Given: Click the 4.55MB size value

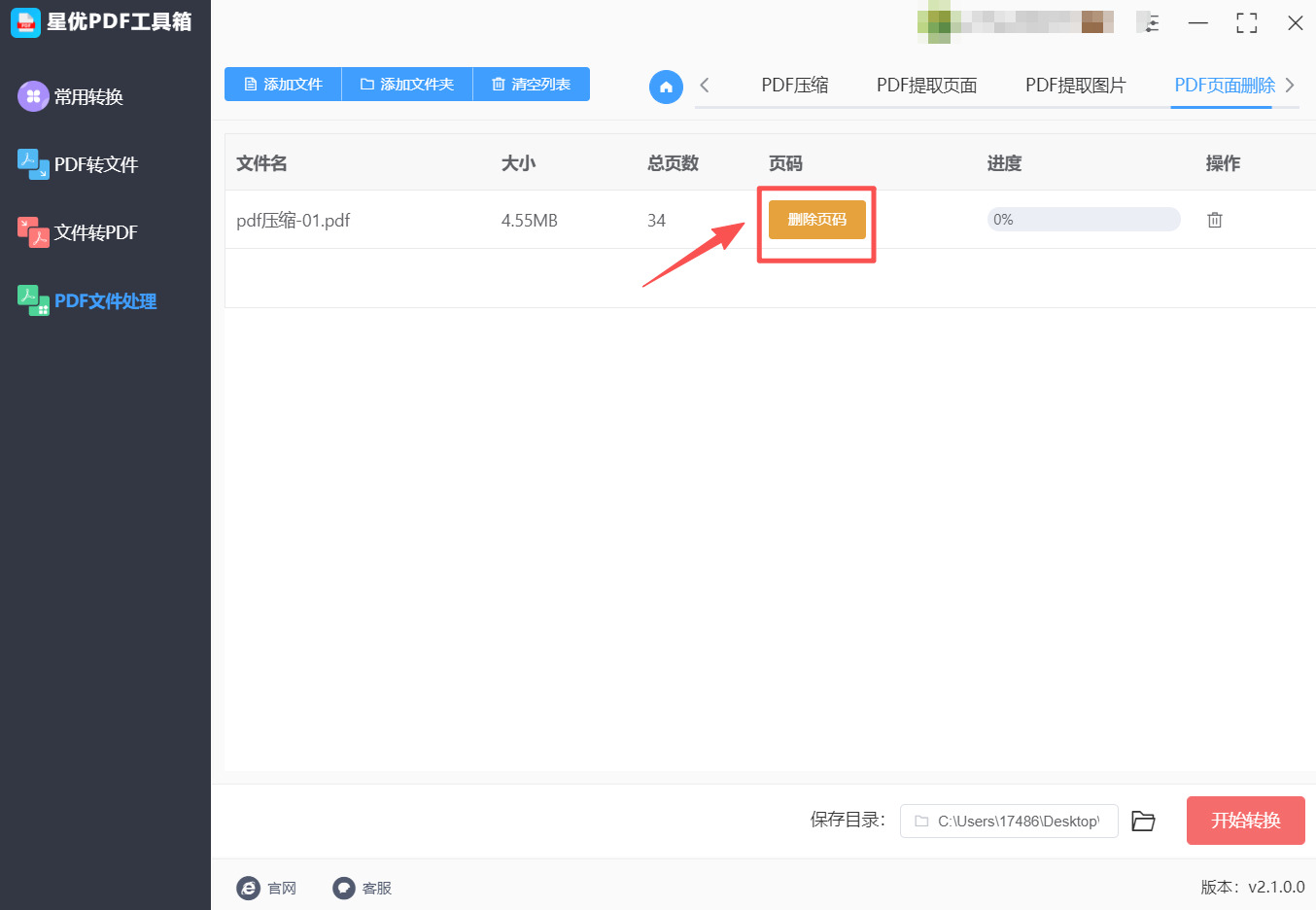Looking at the screenshot, I should pyautogui.click(x=530, y=221).
